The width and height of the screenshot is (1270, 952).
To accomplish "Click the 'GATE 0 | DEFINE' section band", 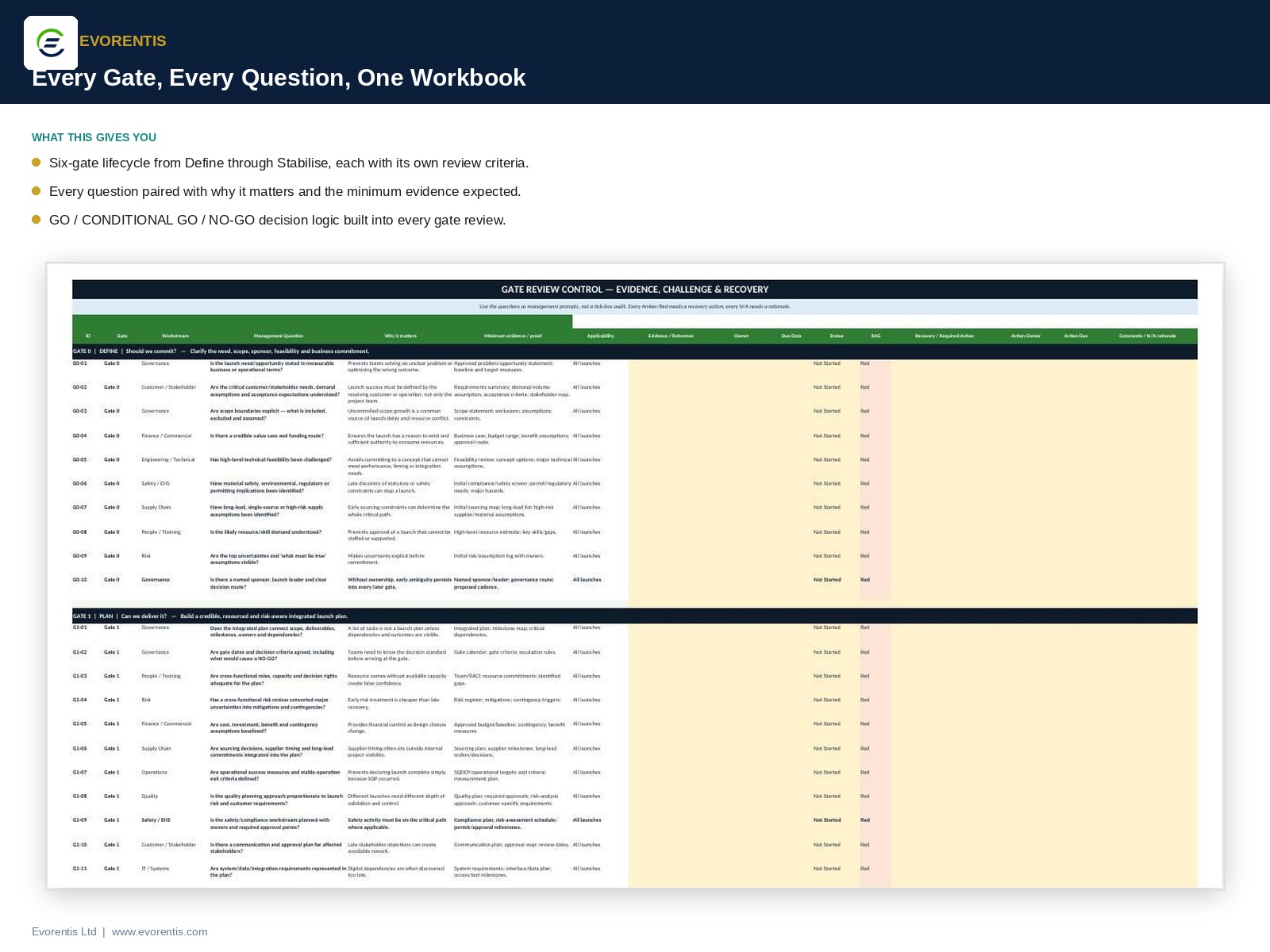I will [x=635, y=351].
